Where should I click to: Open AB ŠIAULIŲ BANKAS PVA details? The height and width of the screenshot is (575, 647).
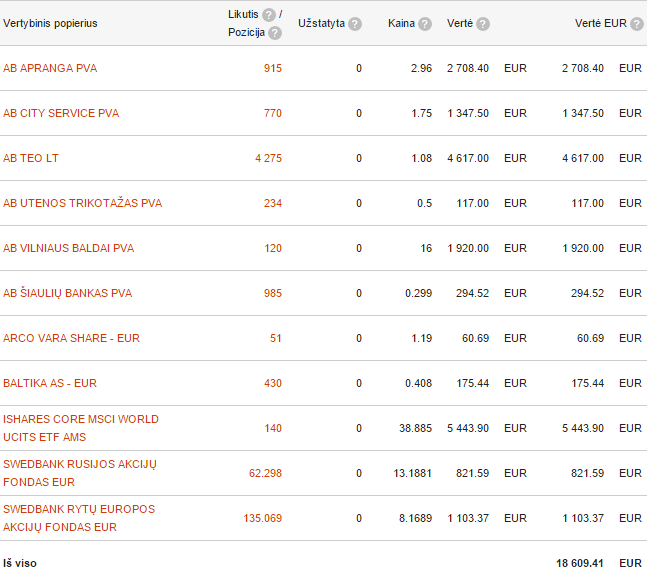(x=67, y=293)
